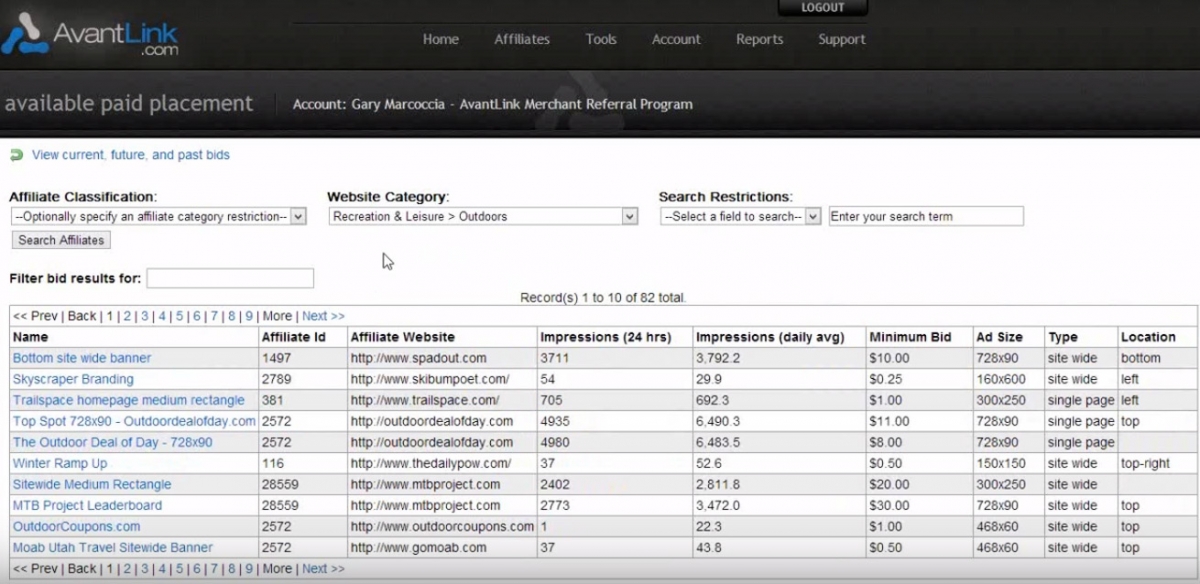Image resolution: width=1200 pixels, height=584 pixels.
Task: Click the green arrow icon beside View bids
Action: [x=16, y=155]
